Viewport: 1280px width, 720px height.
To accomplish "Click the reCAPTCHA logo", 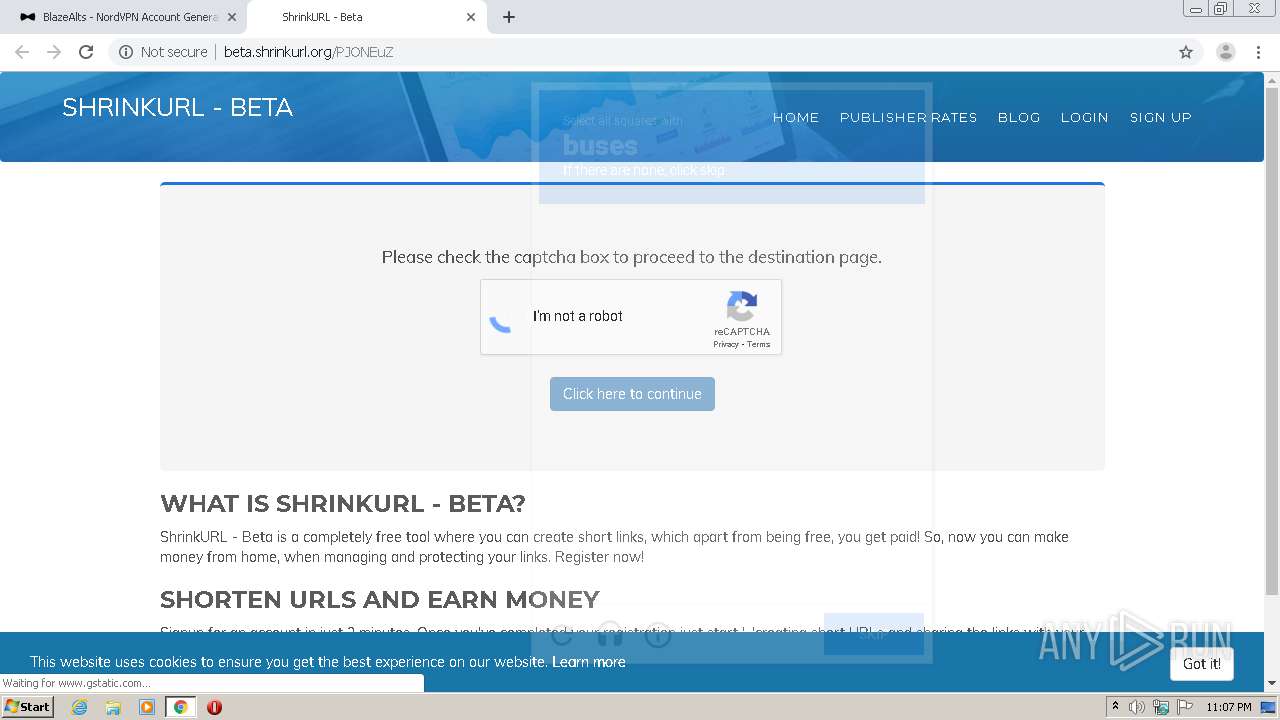I will (742, 307).
